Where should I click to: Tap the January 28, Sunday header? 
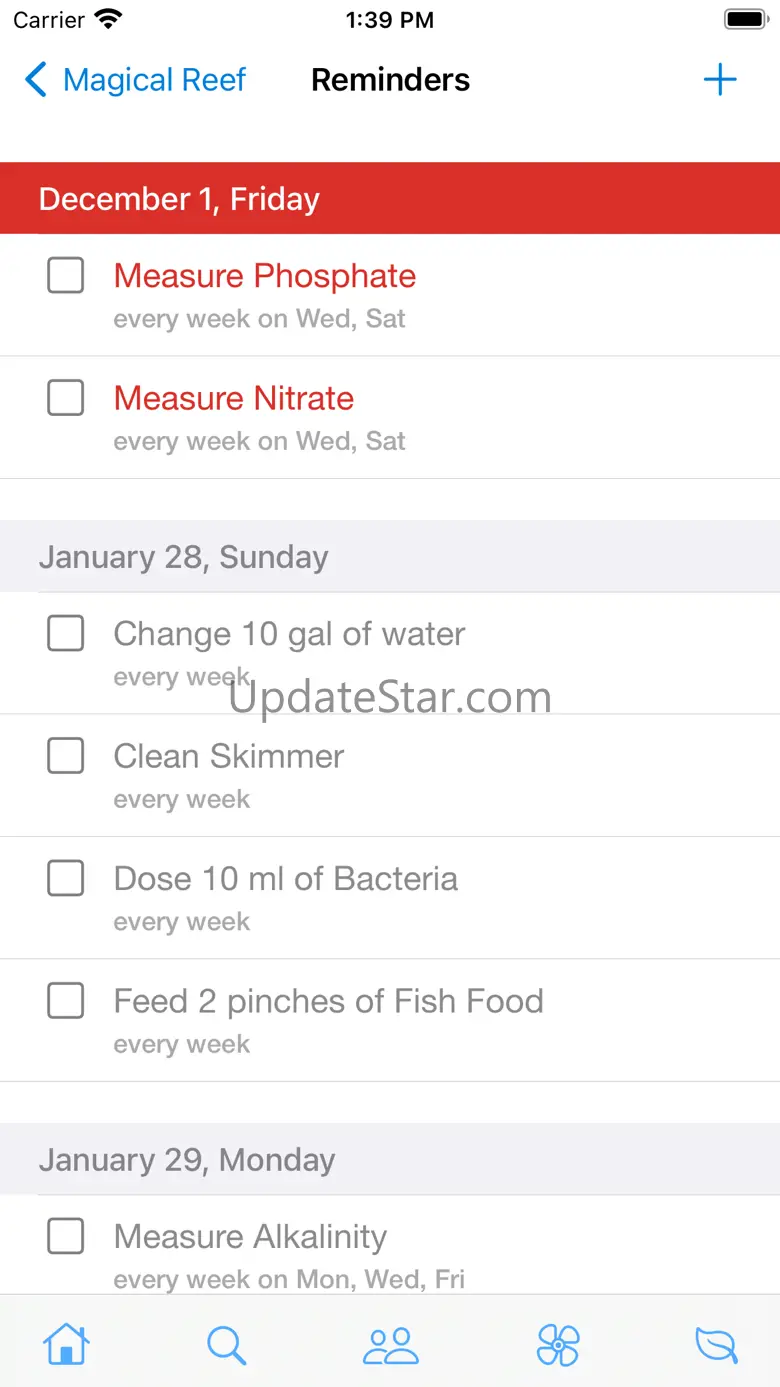(184, 557)
